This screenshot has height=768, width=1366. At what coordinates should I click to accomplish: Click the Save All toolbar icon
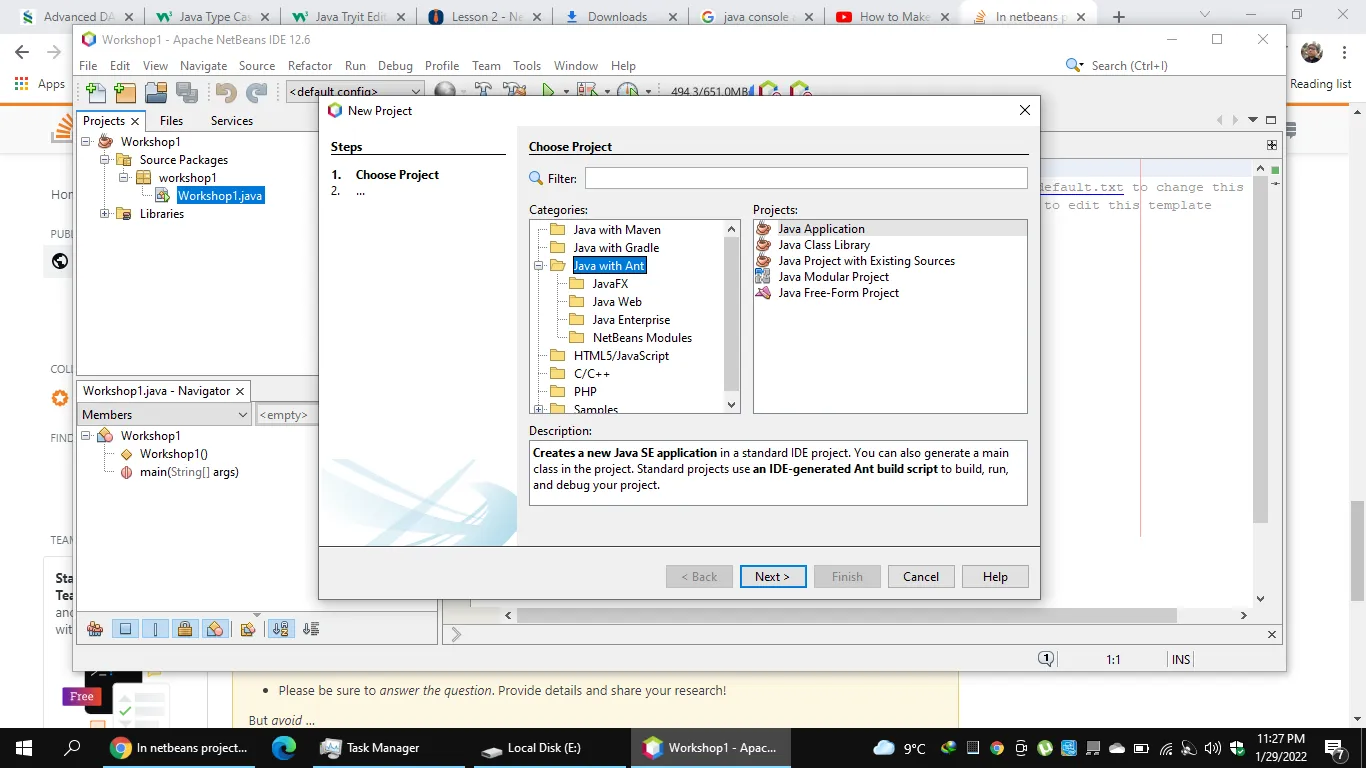pos(187,93)
